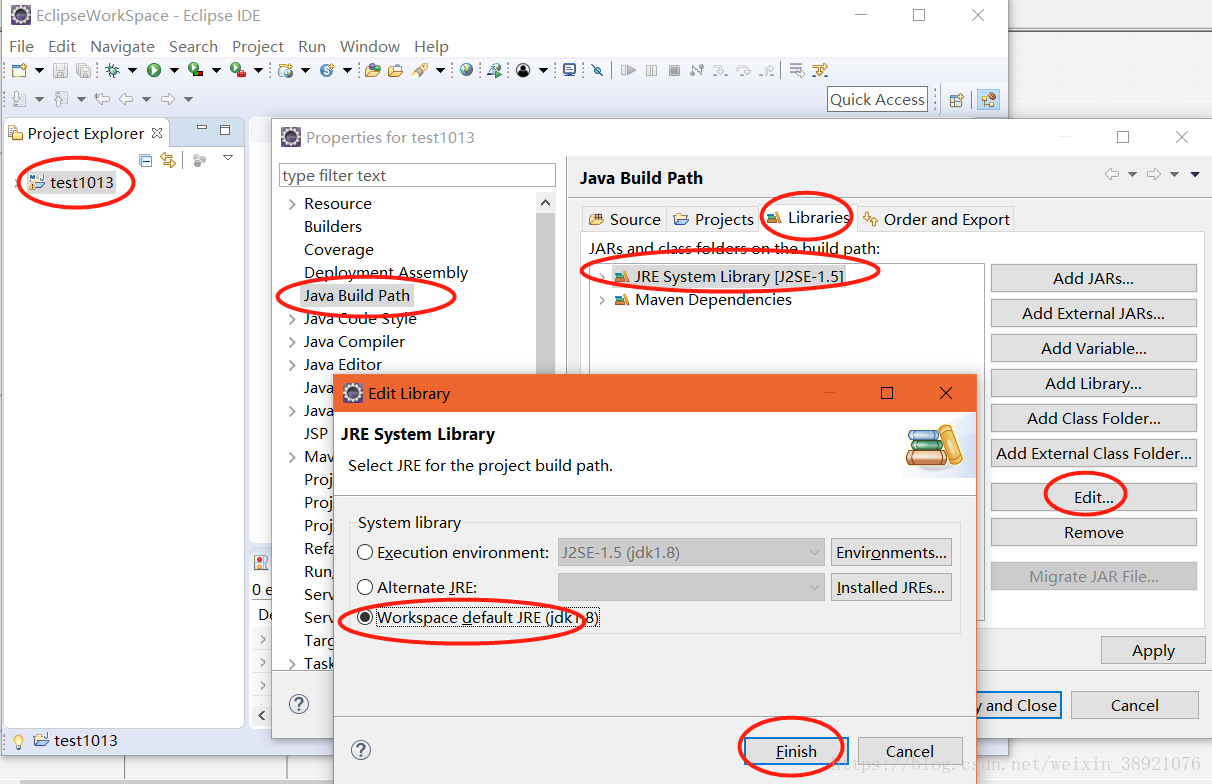Screen dimensions: 1212x784
Task: Click the New Java class toolbar icon
Action: point(327,70)
